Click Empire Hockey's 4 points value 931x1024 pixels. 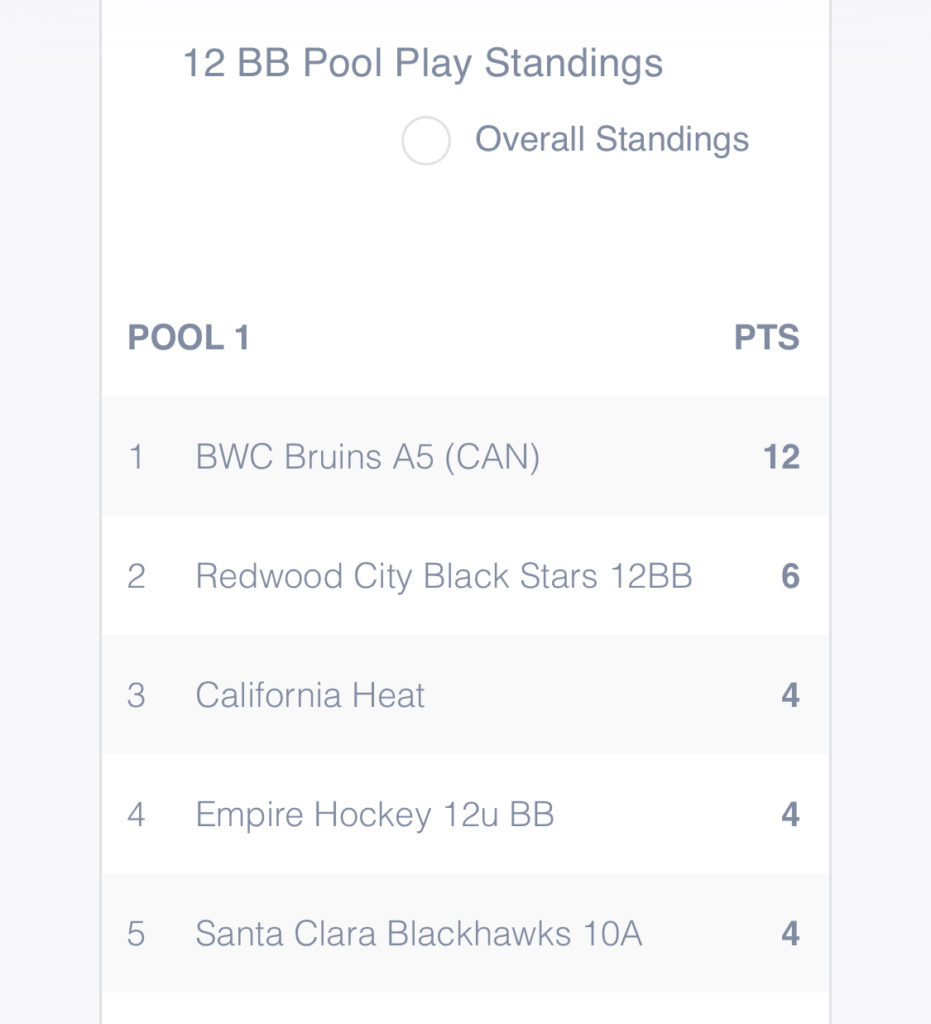(791, 814)
